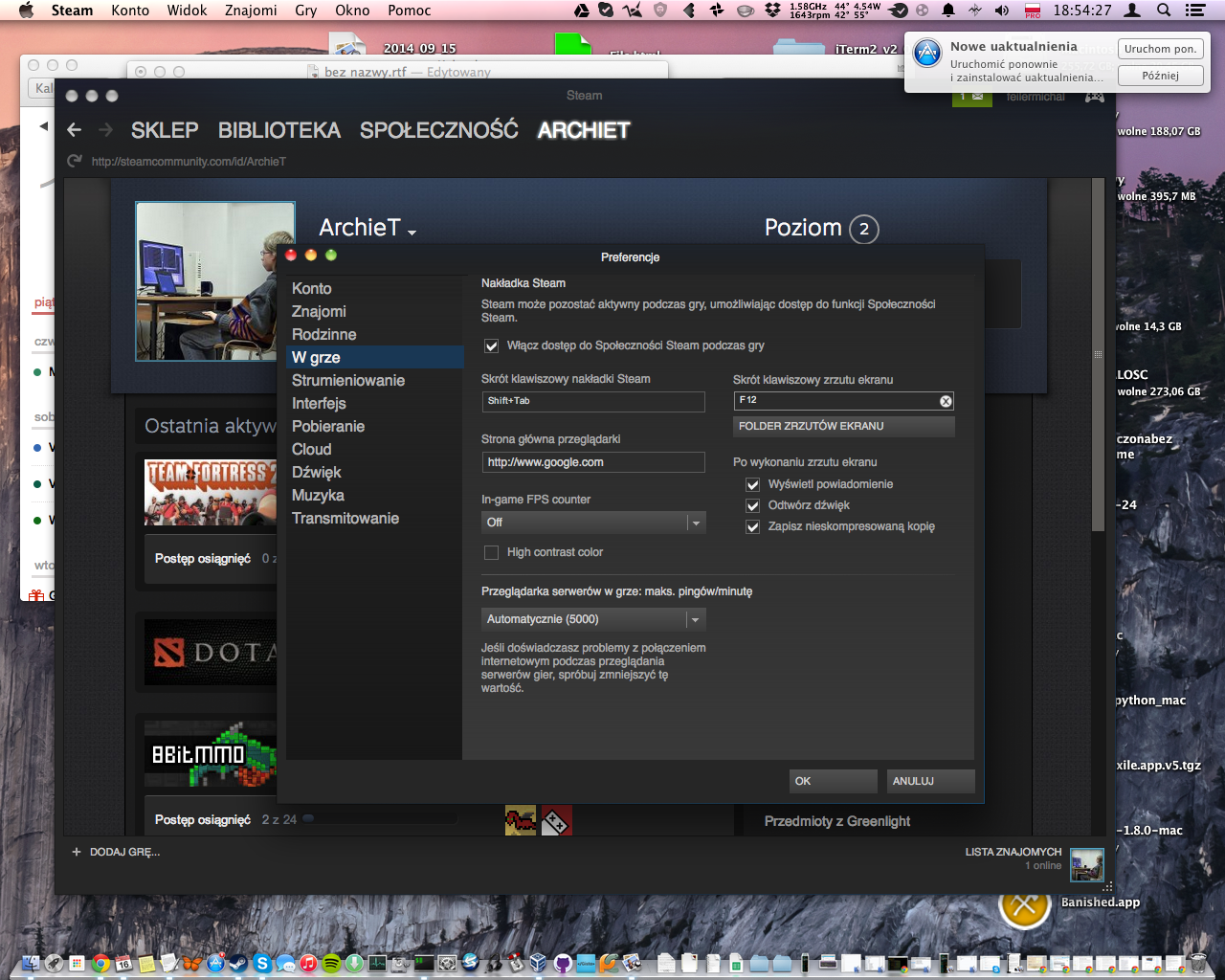
Task: Open Dropbox menu bar icon
Action: [772, 11]
